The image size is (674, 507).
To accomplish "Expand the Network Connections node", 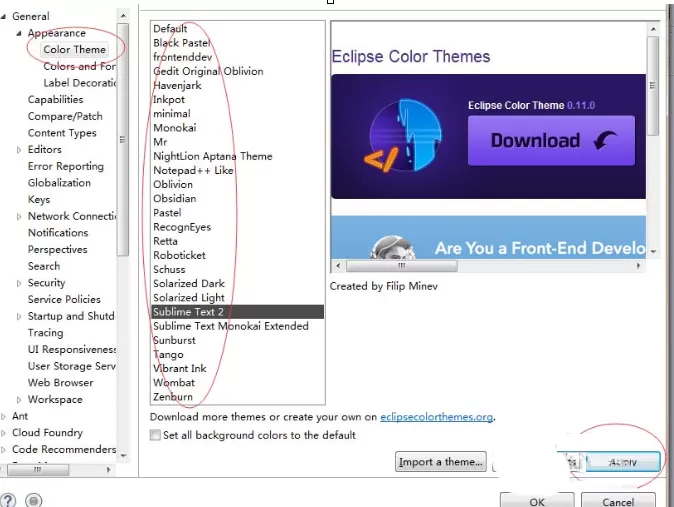I will pos(18,216).
